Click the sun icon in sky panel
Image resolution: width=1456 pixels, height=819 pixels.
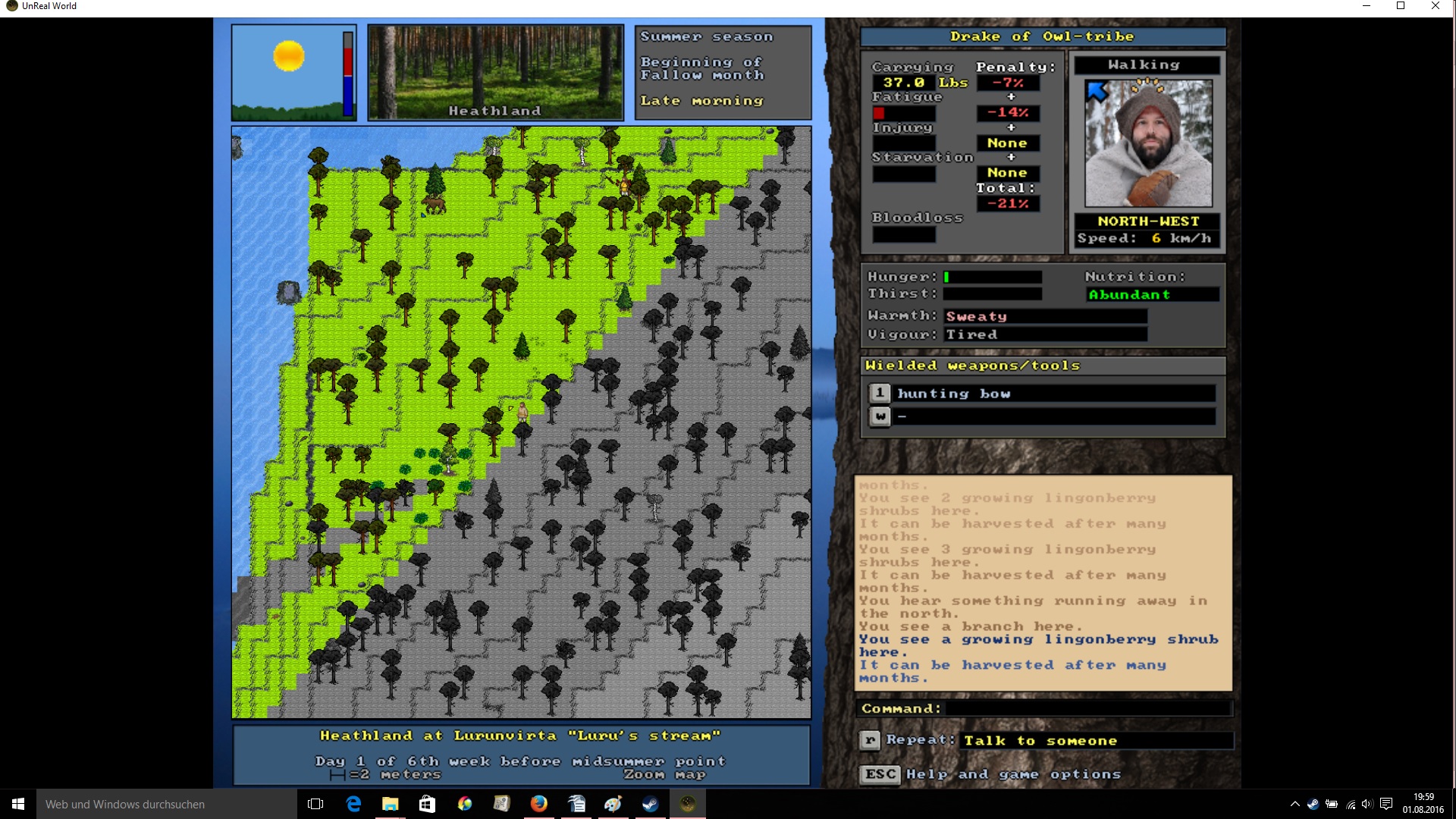click(289, 56)
